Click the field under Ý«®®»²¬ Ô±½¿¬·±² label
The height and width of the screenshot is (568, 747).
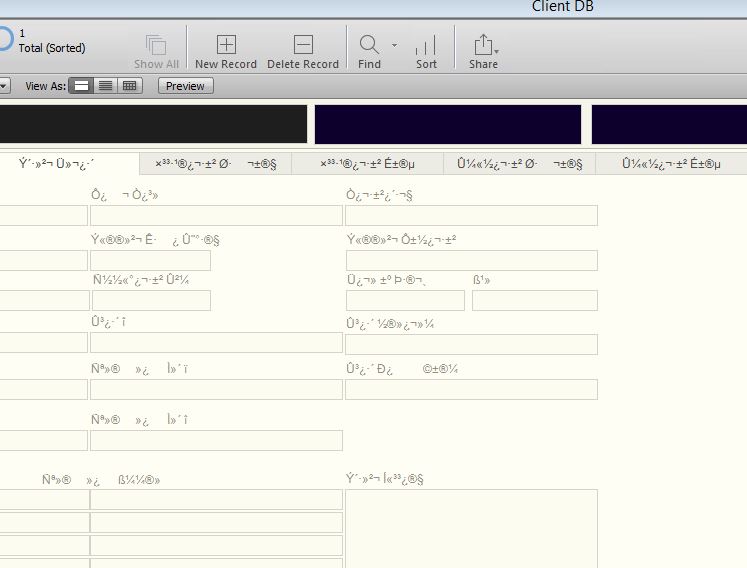[472, 261]
